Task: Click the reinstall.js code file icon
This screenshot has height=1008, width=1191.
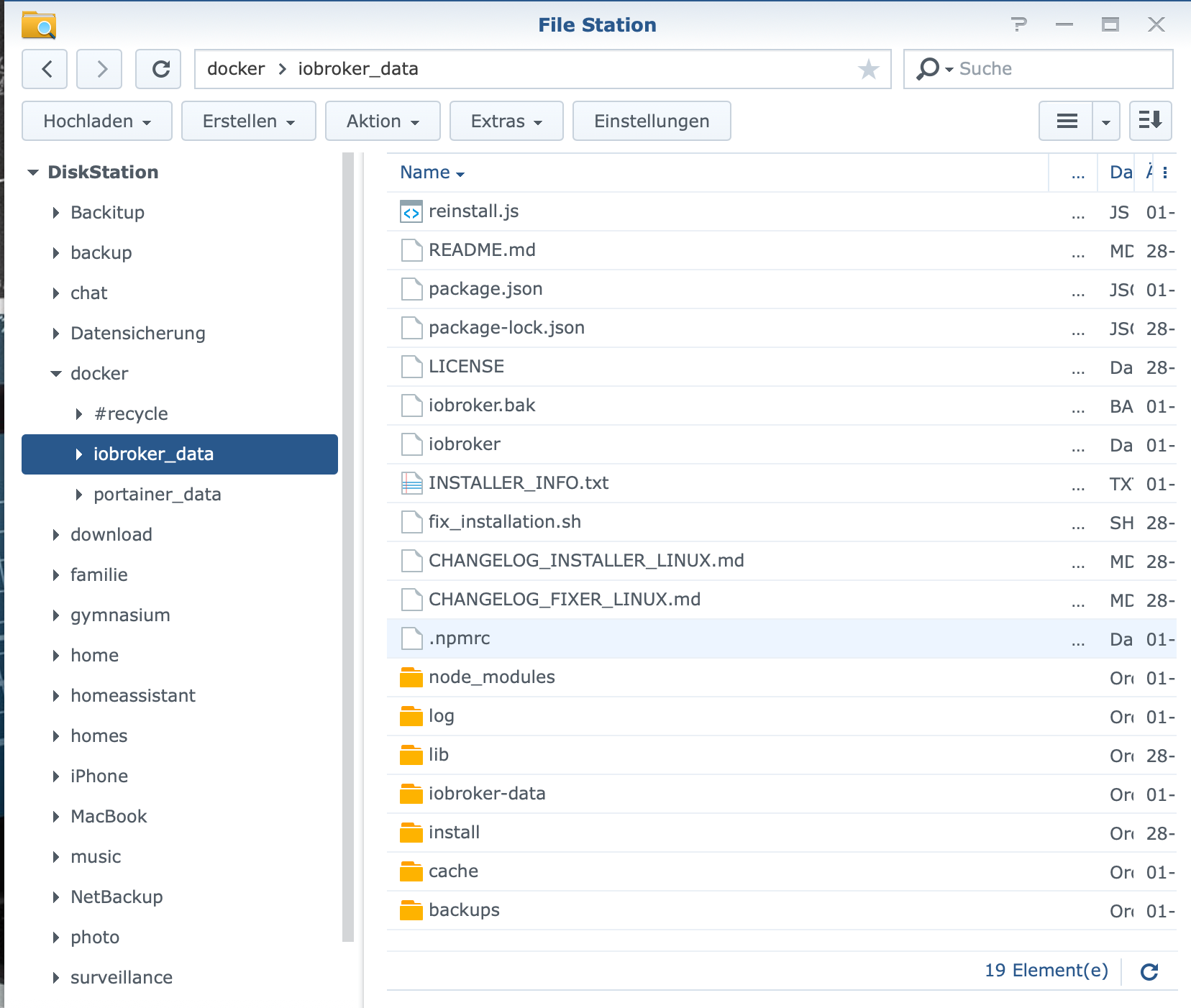Action: click(411, 211)
